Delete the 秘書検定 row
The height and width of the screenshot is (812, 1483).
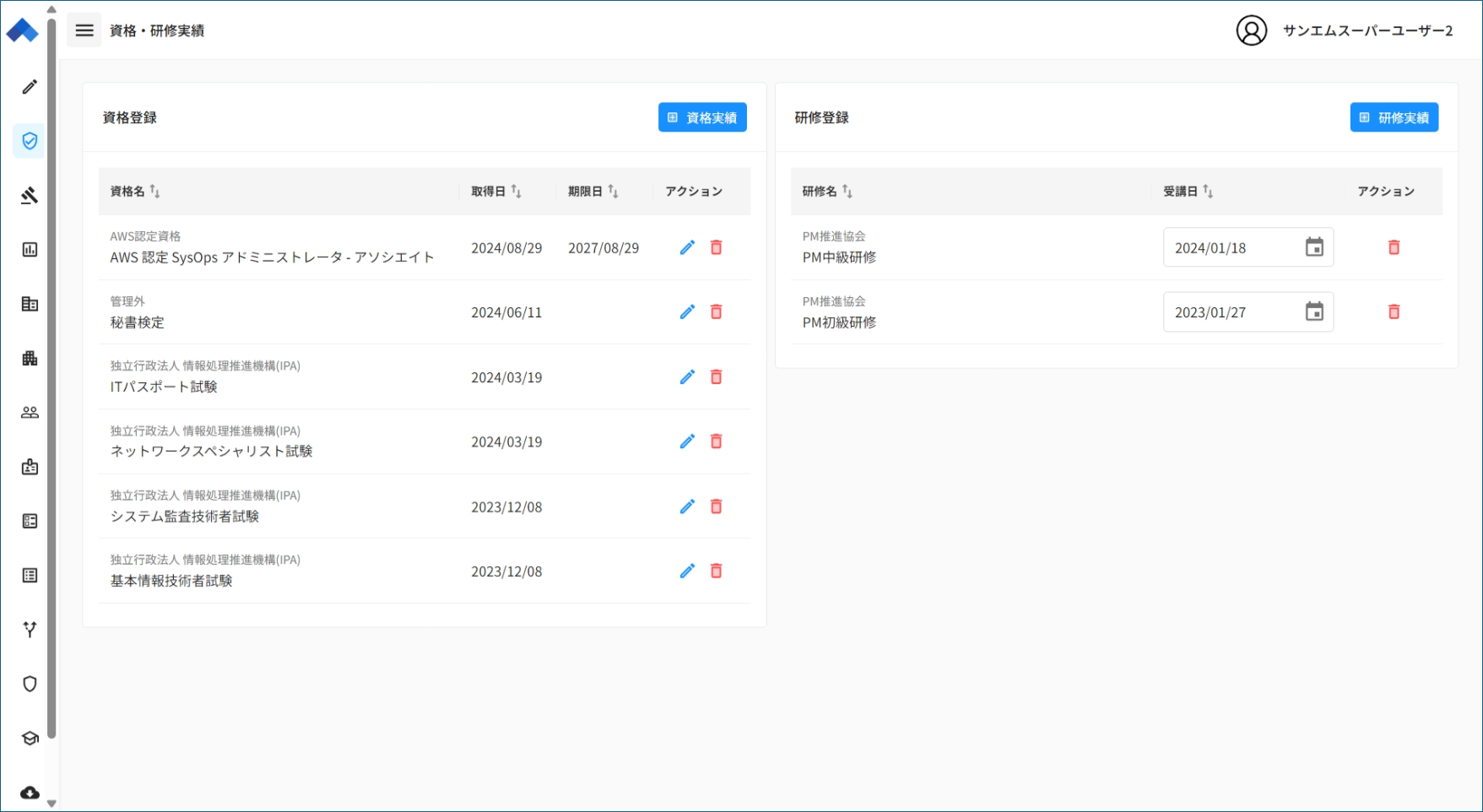coord(717,312)
